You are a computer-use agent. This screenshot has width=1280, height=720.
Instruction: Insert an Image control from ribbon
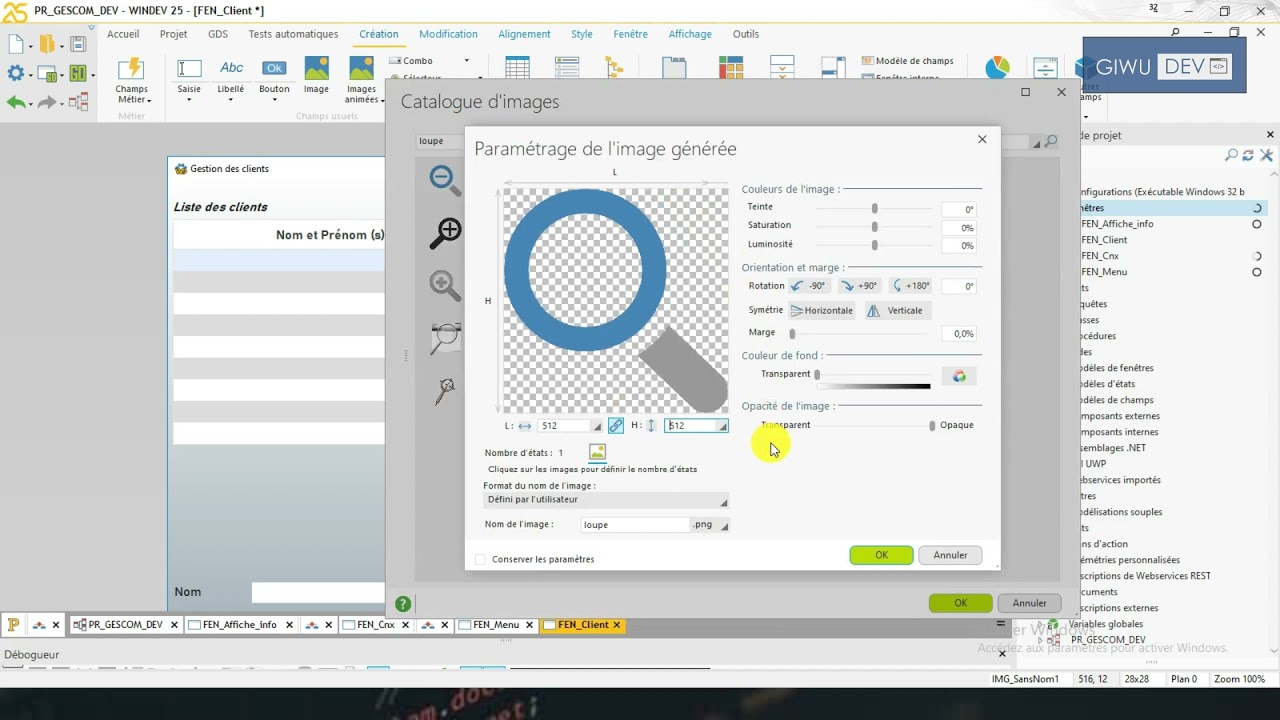tap(316, 76)
